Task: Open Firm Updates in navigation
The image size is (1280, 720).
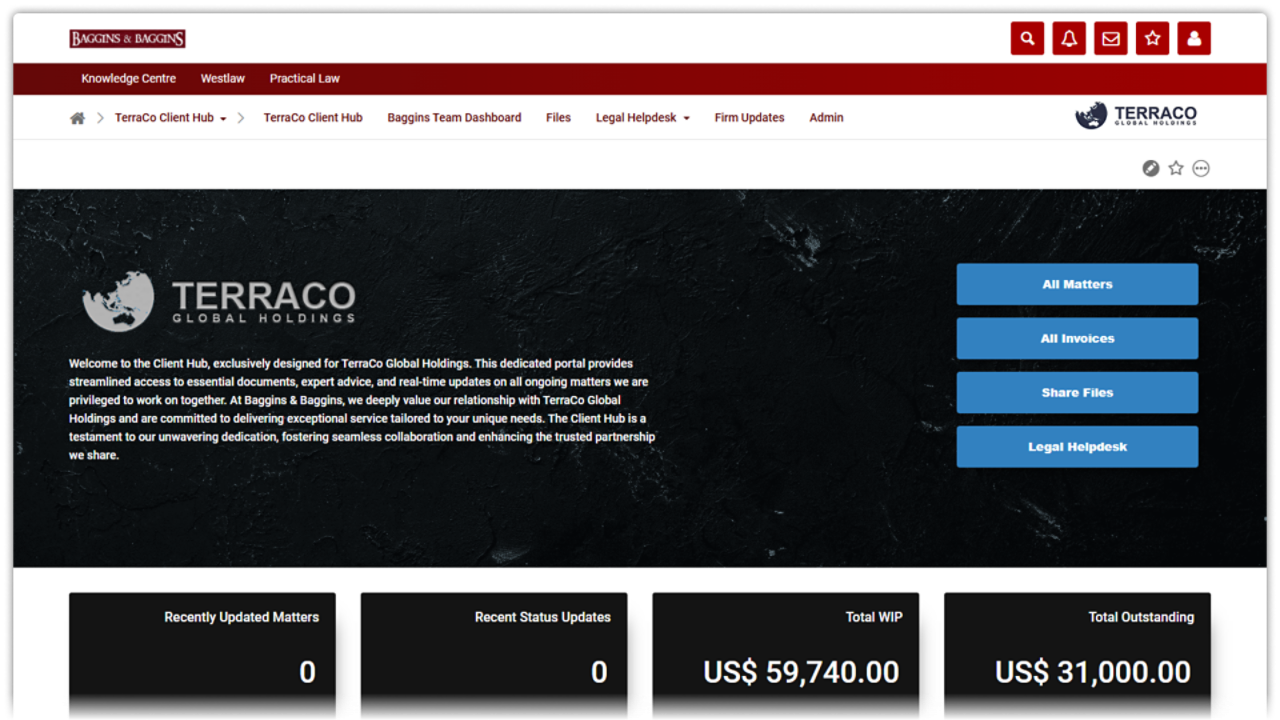Action: (749, 118)
